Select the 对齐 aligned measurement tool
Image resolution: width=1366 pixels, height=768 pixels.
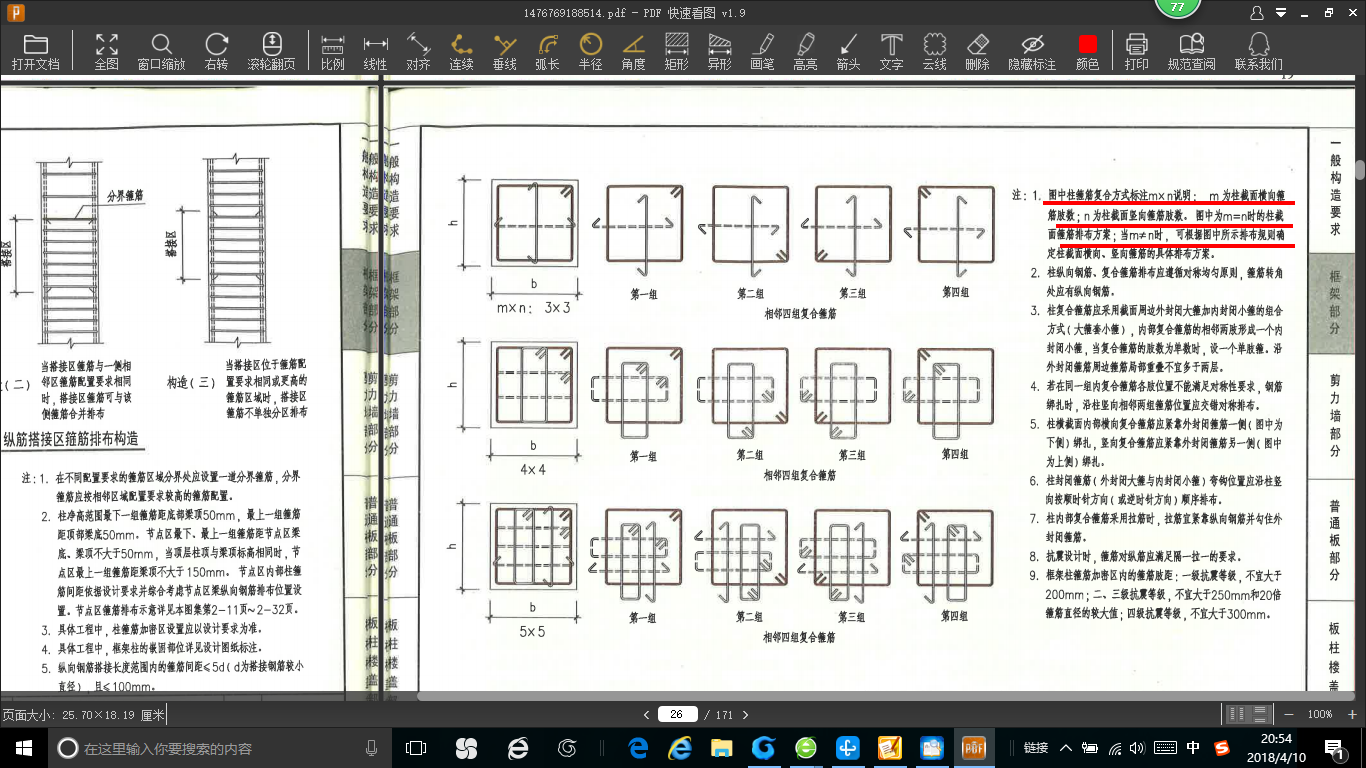[418, 51]
